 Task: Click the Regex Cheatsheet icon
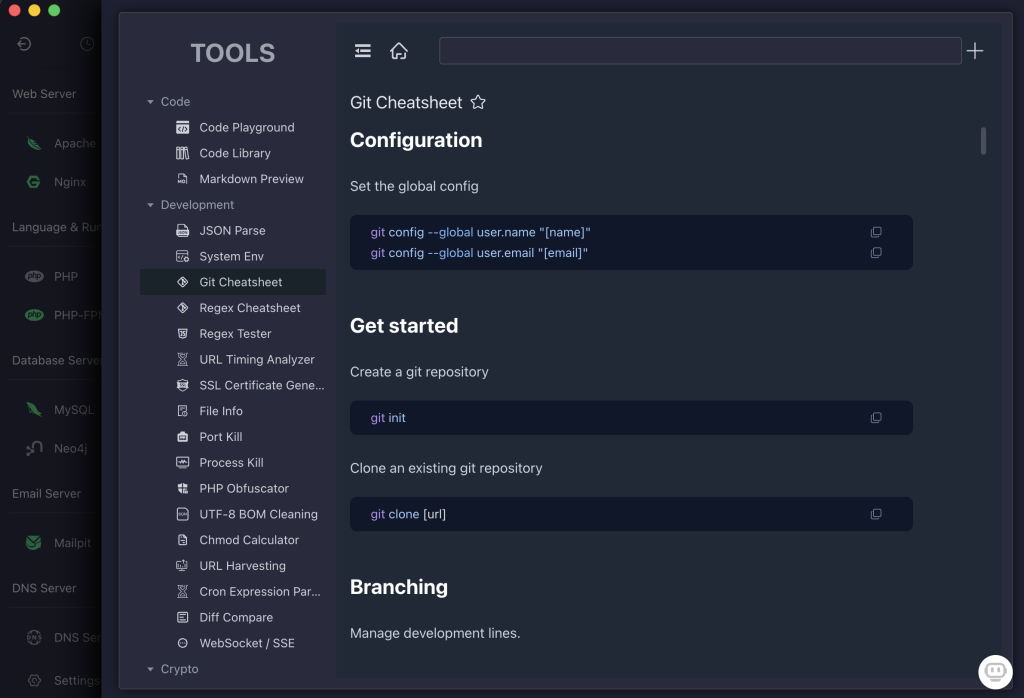[183, 308]
